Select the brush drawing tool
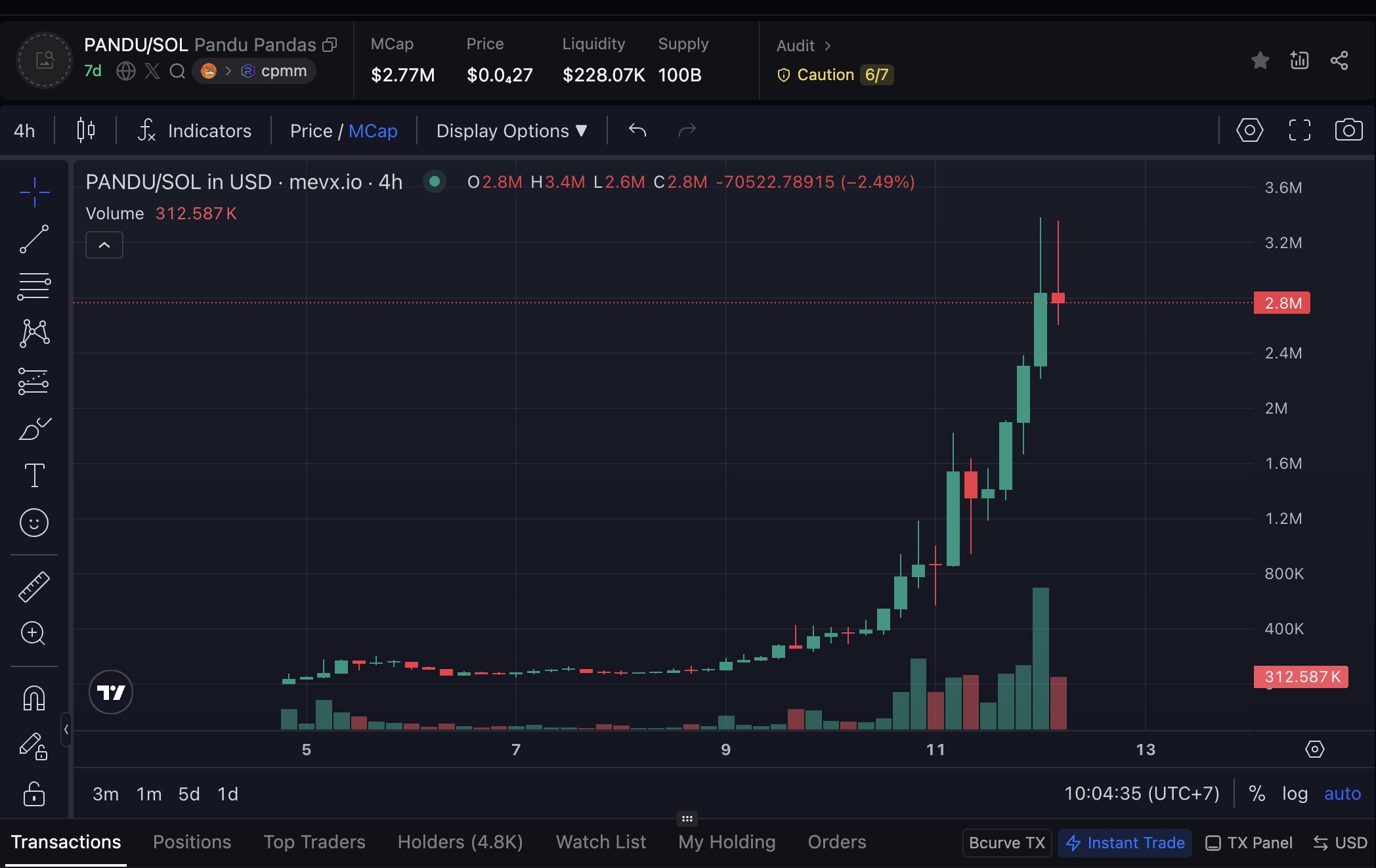The width and height of the screenshot is (1376, 868). tap(34, 428)
